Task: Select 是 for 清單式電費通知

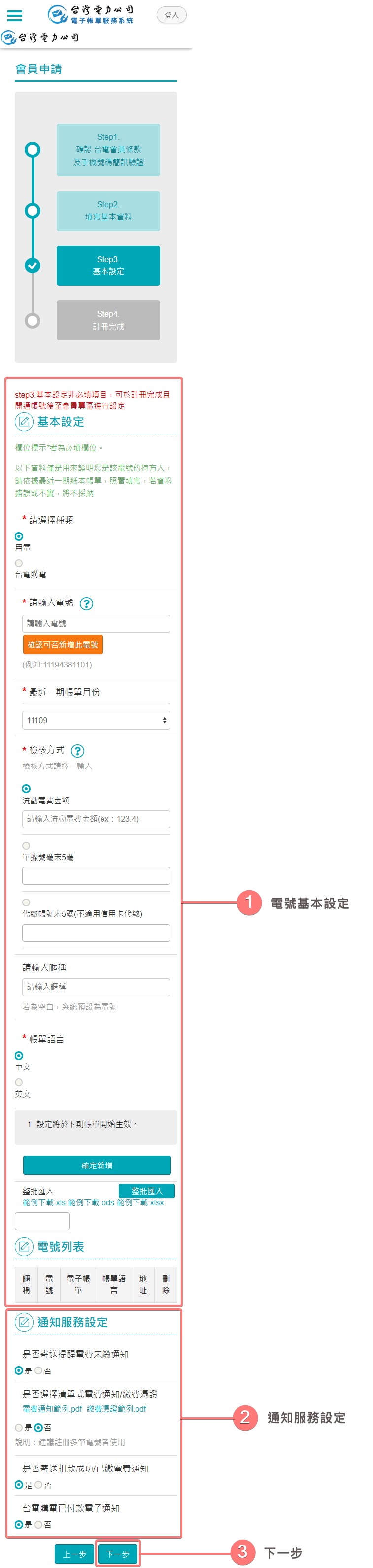Action: [19, 1428]
